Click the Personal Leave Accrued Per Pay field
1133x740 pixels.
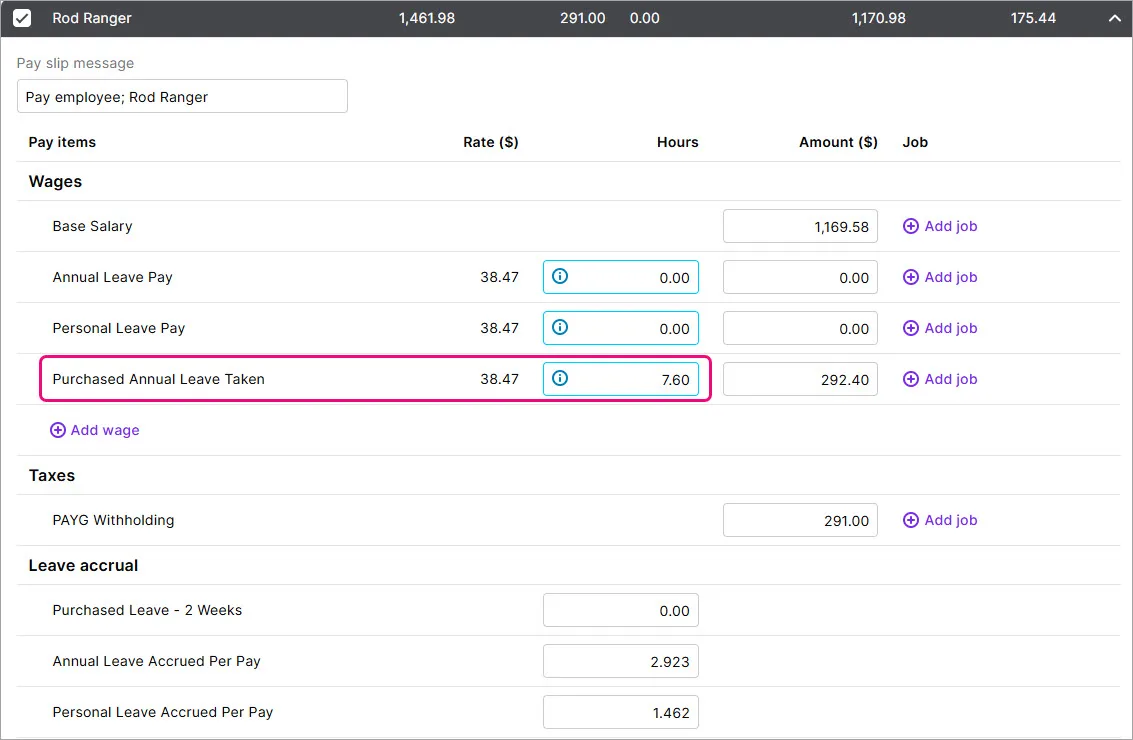click(620, 712)
